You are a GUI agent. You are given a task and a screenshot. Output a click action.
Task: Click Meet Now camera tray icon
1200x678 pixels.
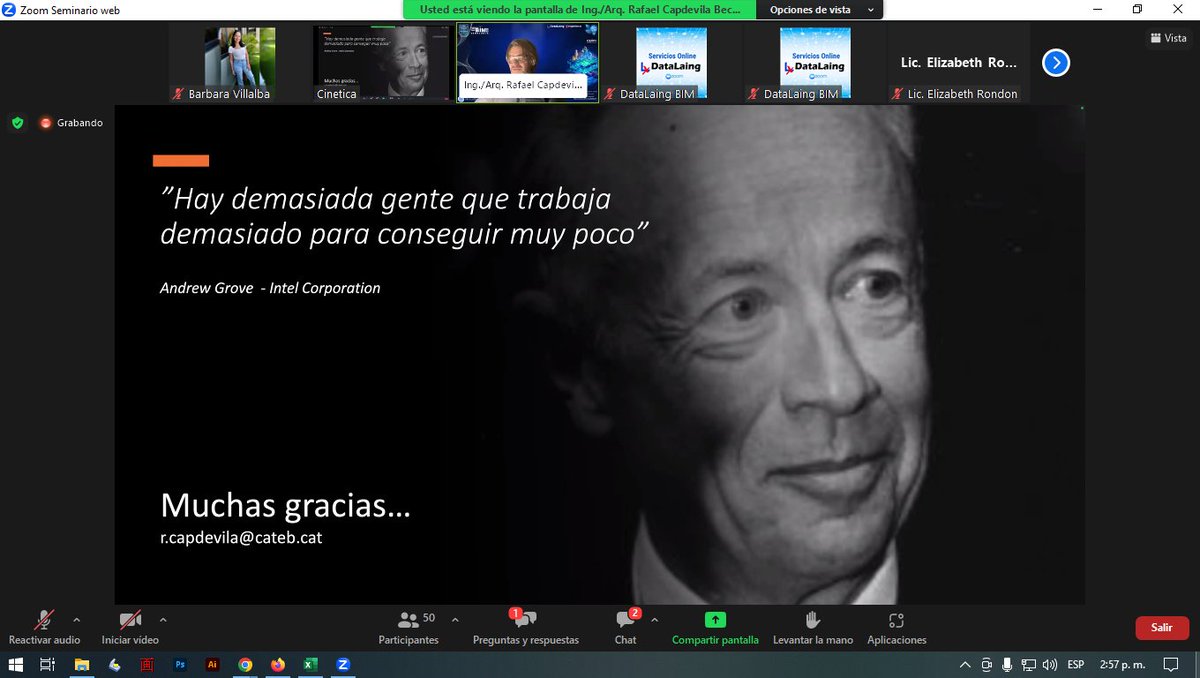(x=986, y=664)
